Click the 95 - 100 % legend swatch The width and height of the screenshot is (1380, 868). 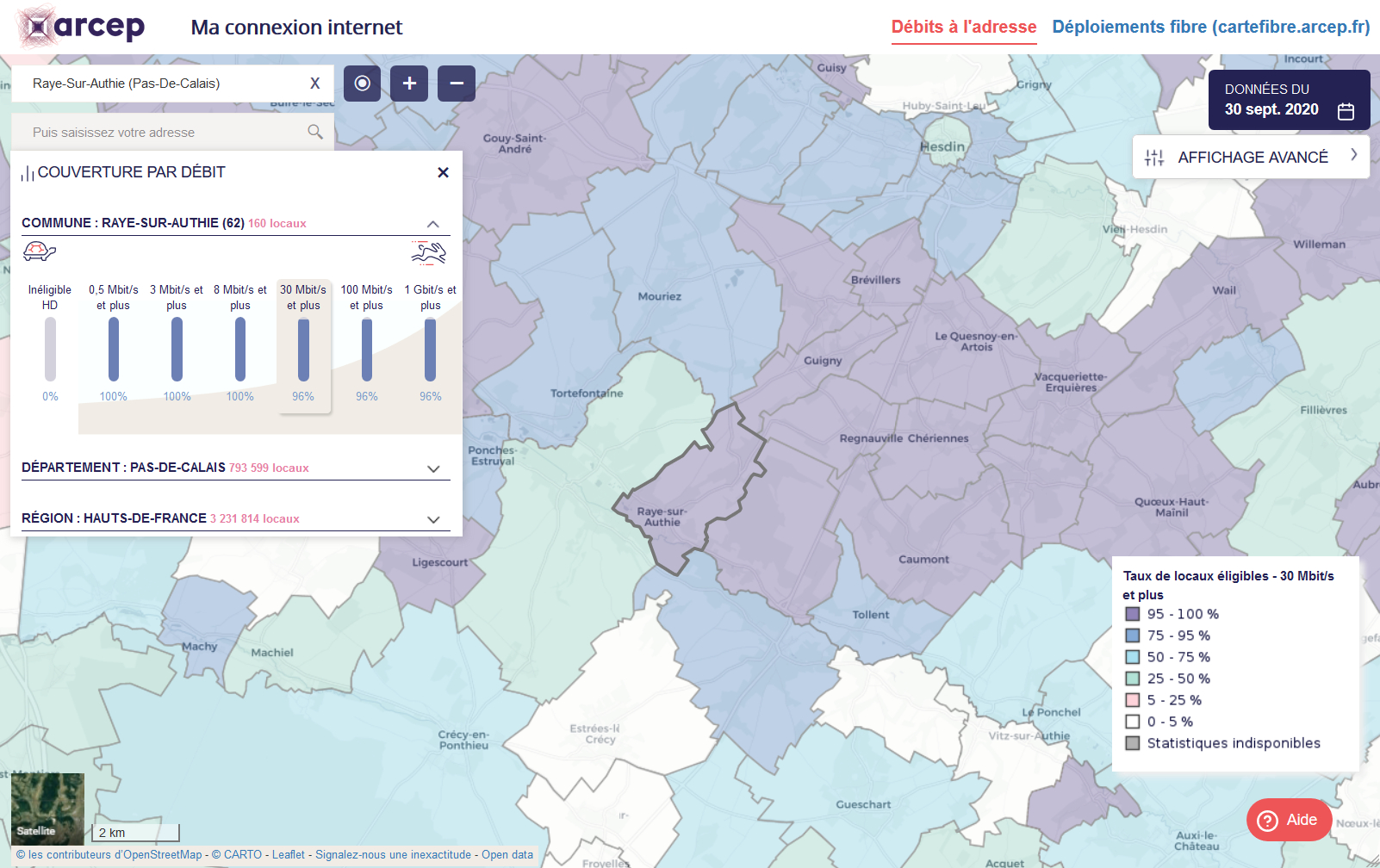[x=1133, y=614]
